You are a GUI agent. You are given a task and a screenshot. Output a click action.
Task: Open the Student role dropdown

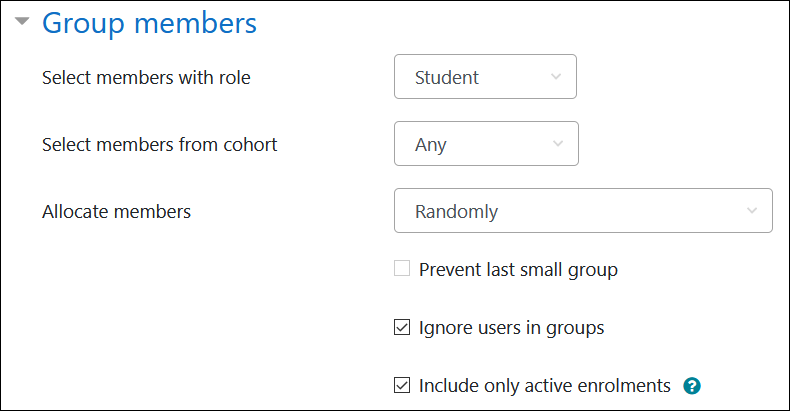(x=485, y=77)
